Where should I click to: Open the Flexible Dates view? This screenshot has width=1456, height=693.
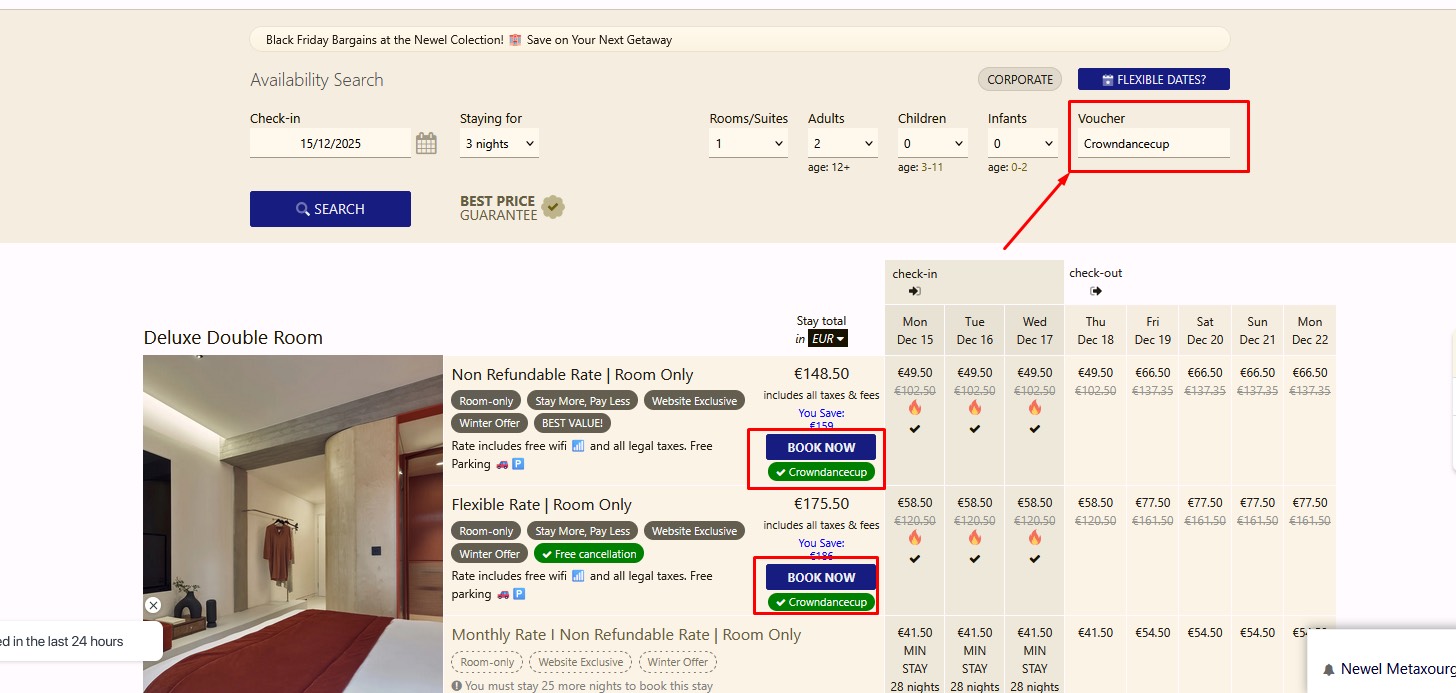click(x=1153, y=80)
